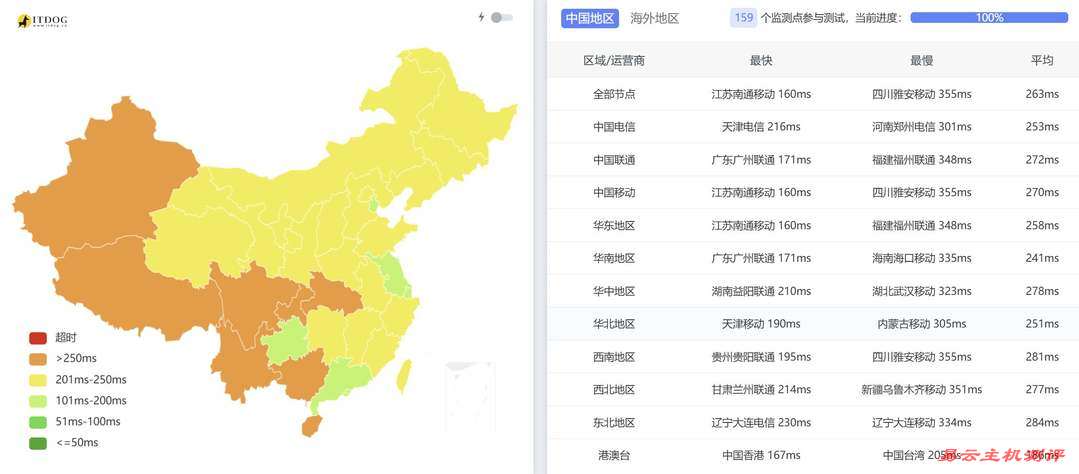This screenshot has width=1079, height=474.
Task: Select the 全部节点 row label
Action: tap(614, 94)
